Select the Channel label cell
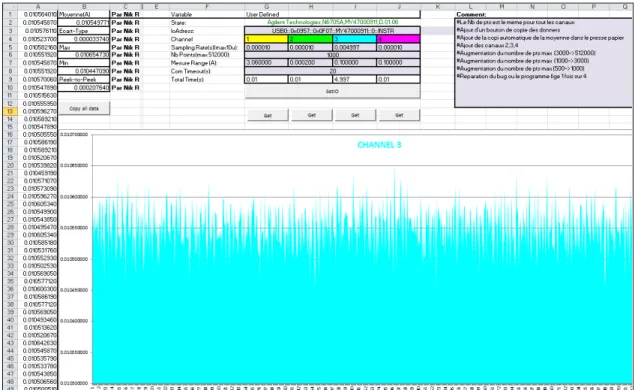 [x=207, y=39]
